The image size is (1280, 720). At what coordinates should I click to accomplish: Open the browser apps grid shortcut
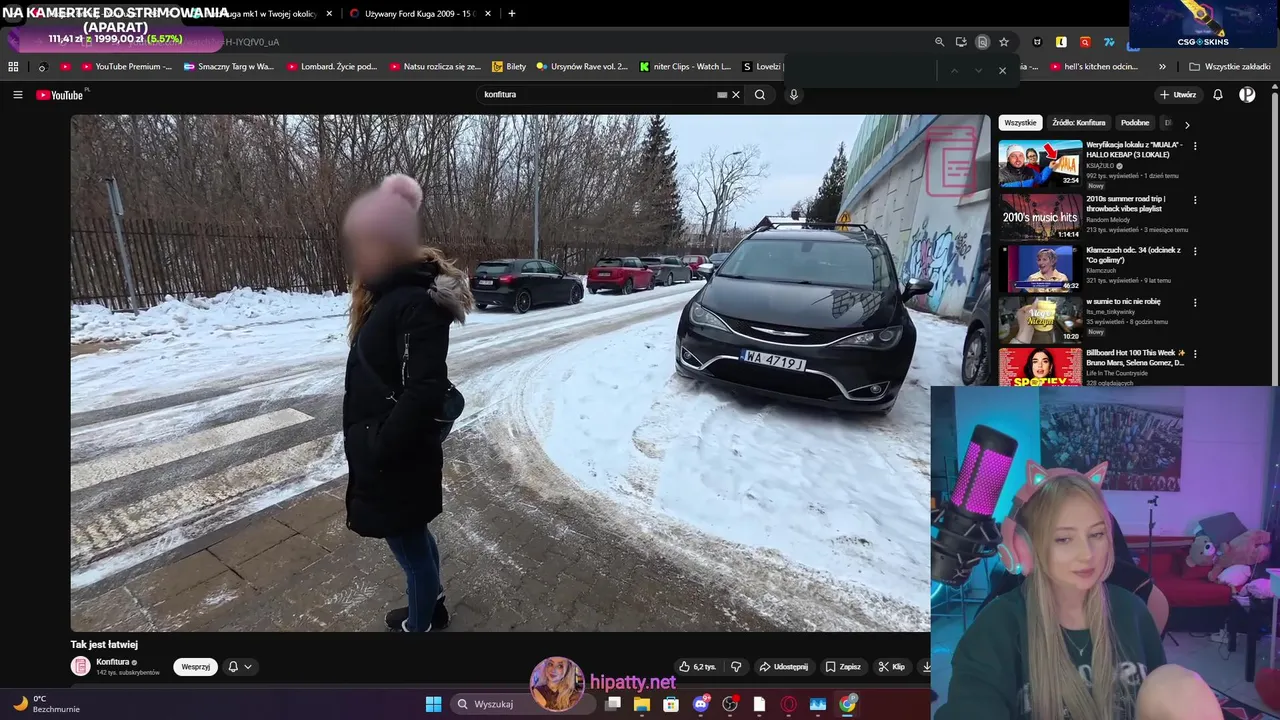13,67
